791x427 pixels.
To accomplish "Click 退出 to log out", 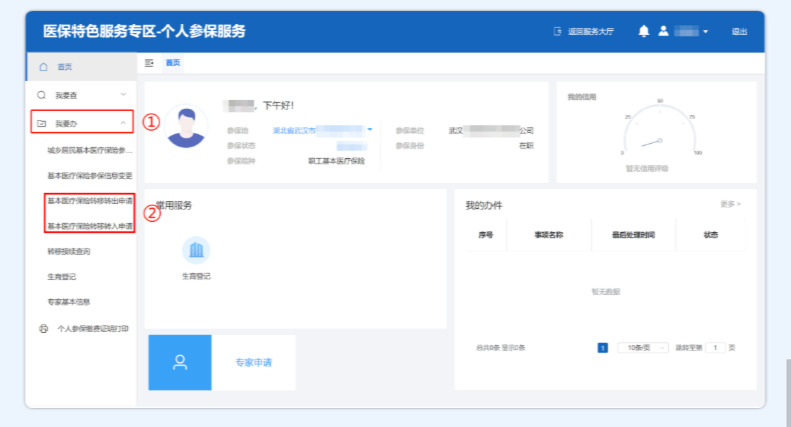I will (739, 31).
